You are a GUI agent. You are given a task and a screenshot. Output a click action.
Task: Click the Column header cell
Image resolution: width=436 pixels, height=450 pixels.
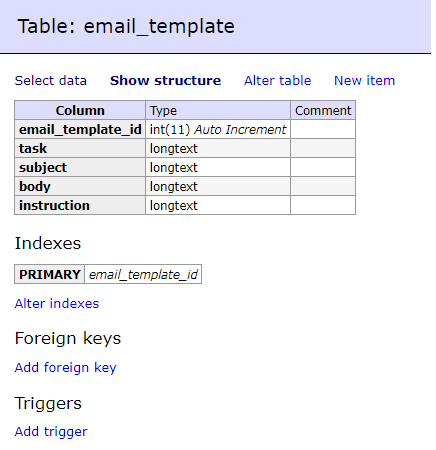80,110
